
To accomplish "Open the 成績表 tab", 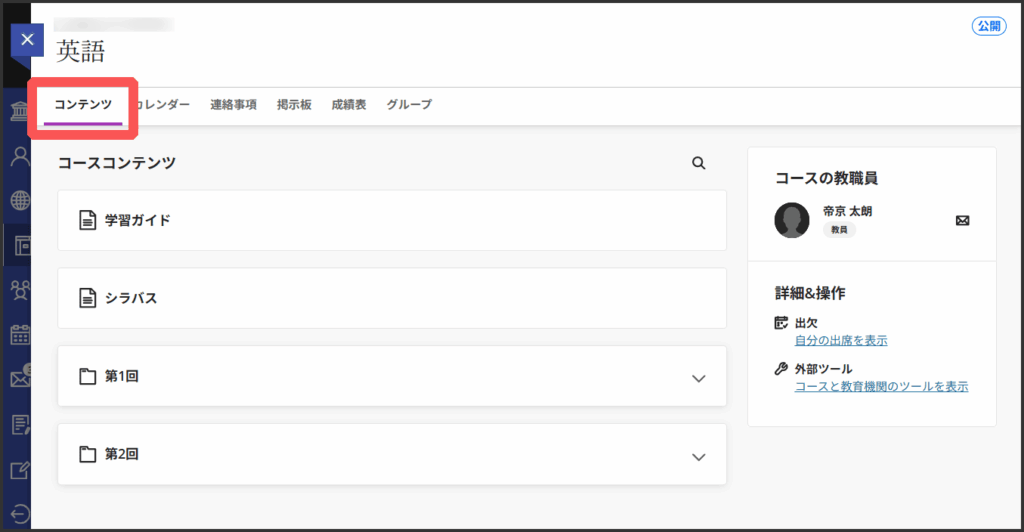I will [x=348, y=105].
